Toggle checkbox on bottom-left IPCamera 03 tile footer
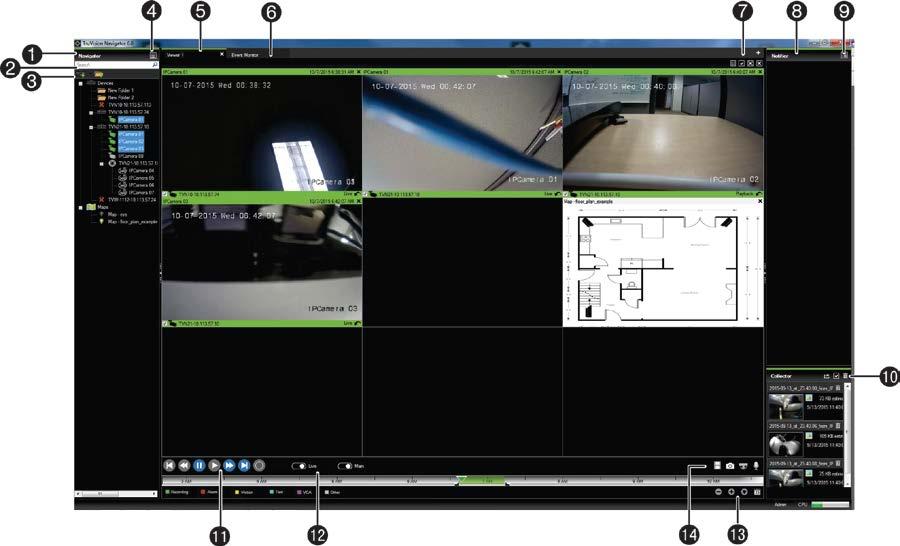The height and width of the screenshot is (546, 900). tap(165, 324)
